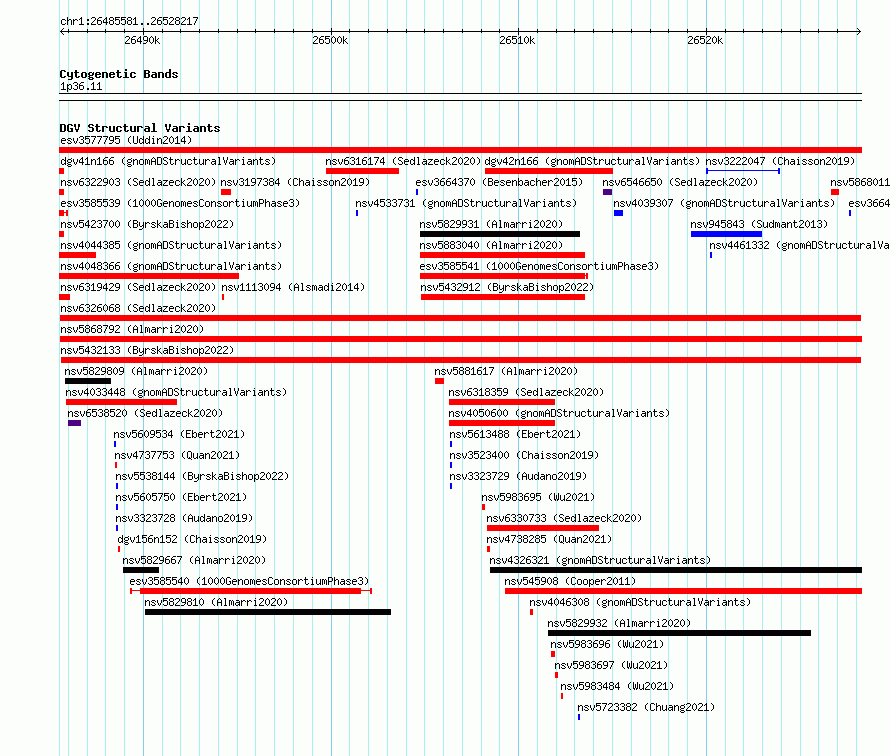This screenshot has height=756, width=890.
Task: Click the blue nsv945843 (Sudmant2013) bar
Action: 726,234
